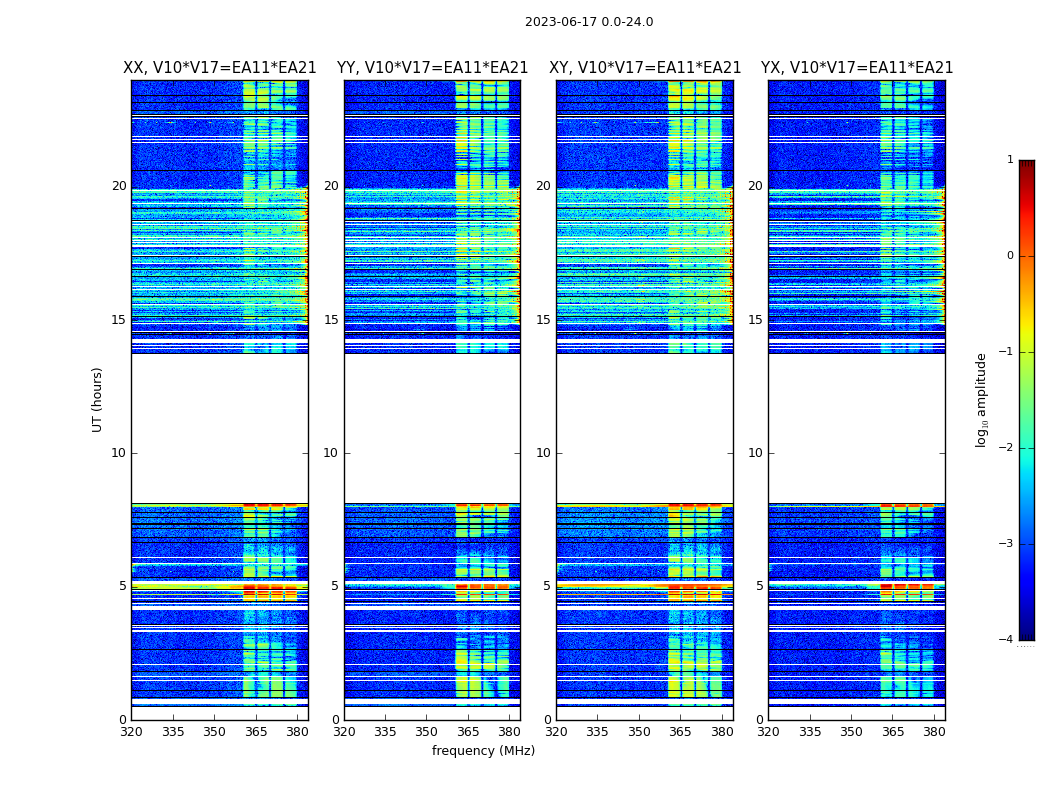
Task: Click the white data gap in YY panel
Action: 432,428
